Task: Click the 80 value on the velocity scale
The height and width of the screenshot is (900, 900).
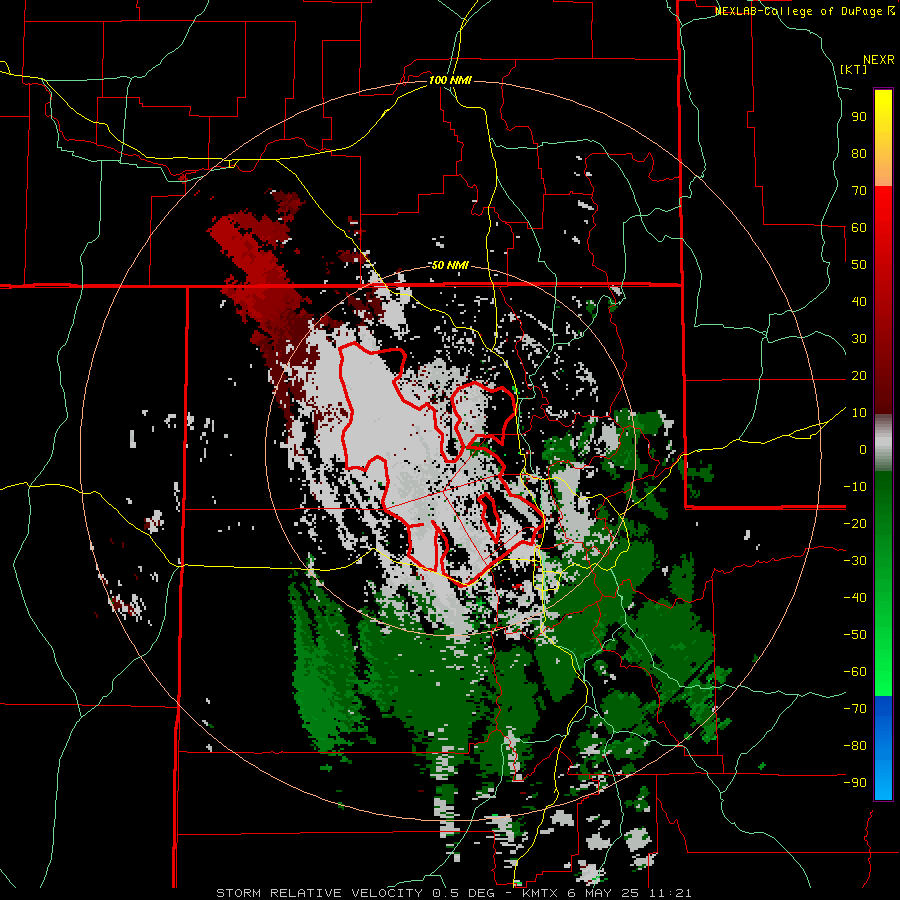Action: point(859,153)
